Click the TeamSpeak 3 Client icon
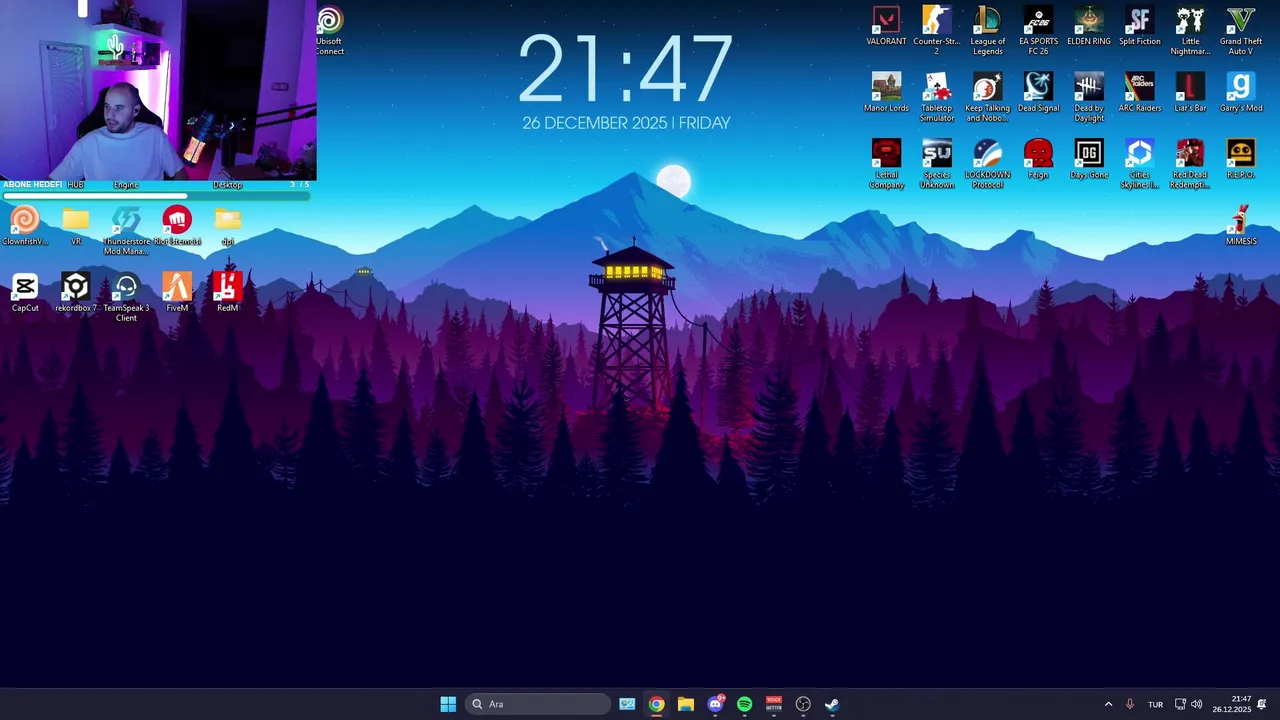 (x=126, y=297)
